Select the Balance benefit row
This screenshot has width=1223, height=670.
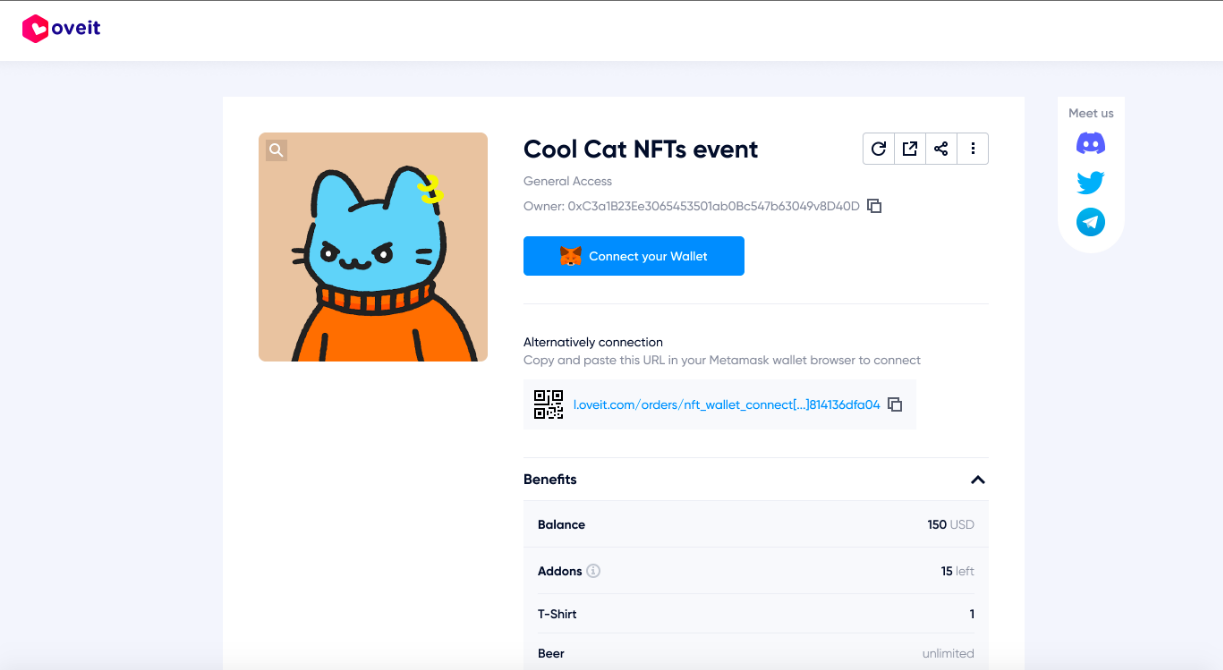click(x=755, y=525)
